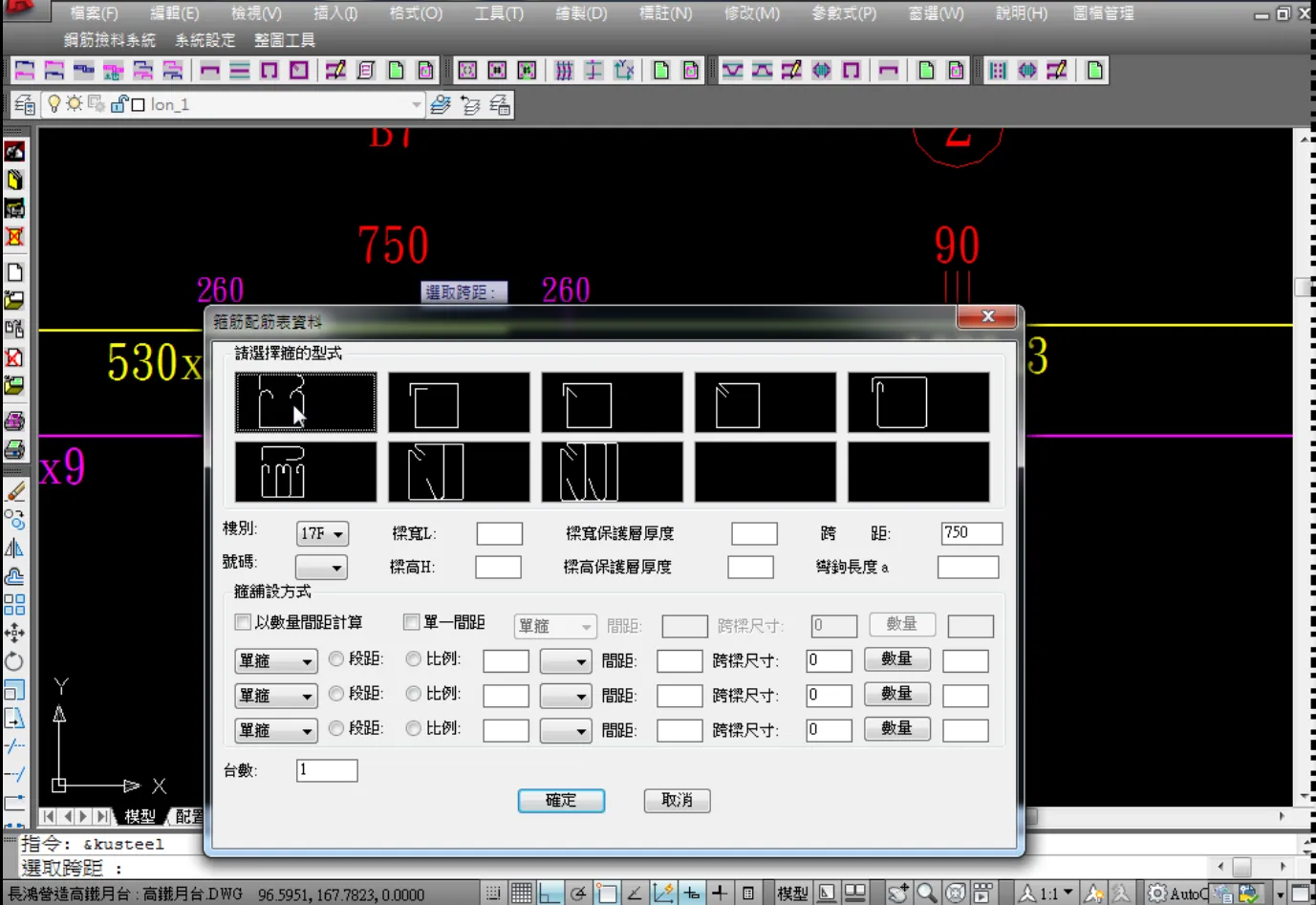1316x905 pixels.
Task: Select first row 段距 radio button
Action: (336, 659)
